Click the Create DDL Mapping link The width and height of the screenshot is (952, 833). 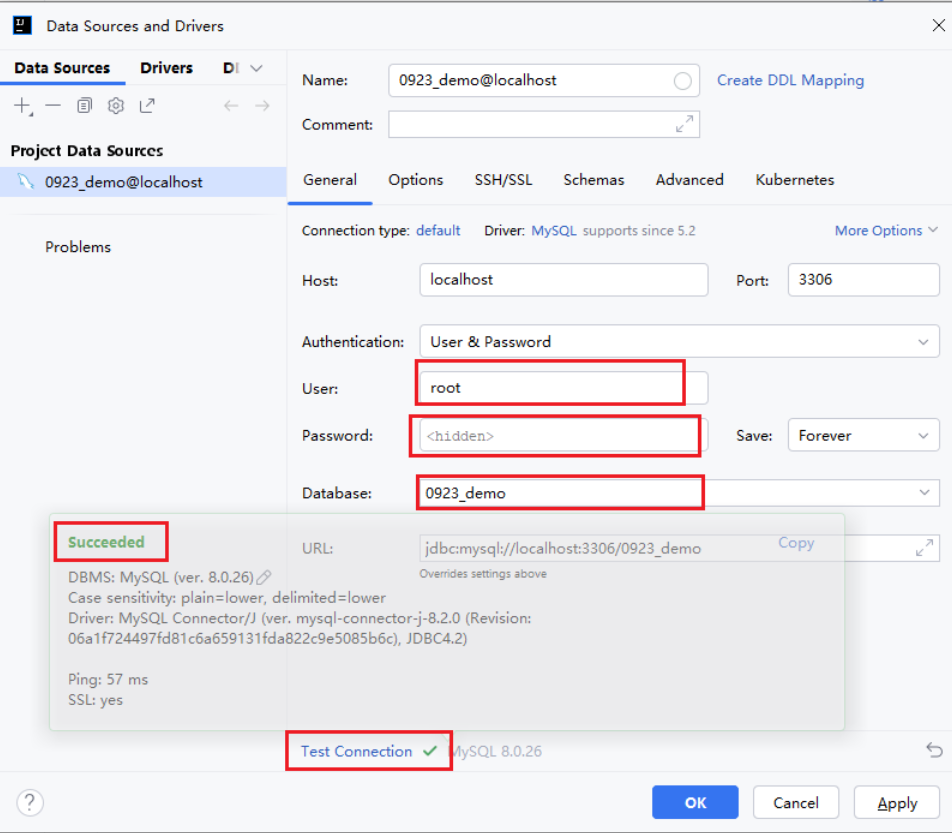[790, 81]
